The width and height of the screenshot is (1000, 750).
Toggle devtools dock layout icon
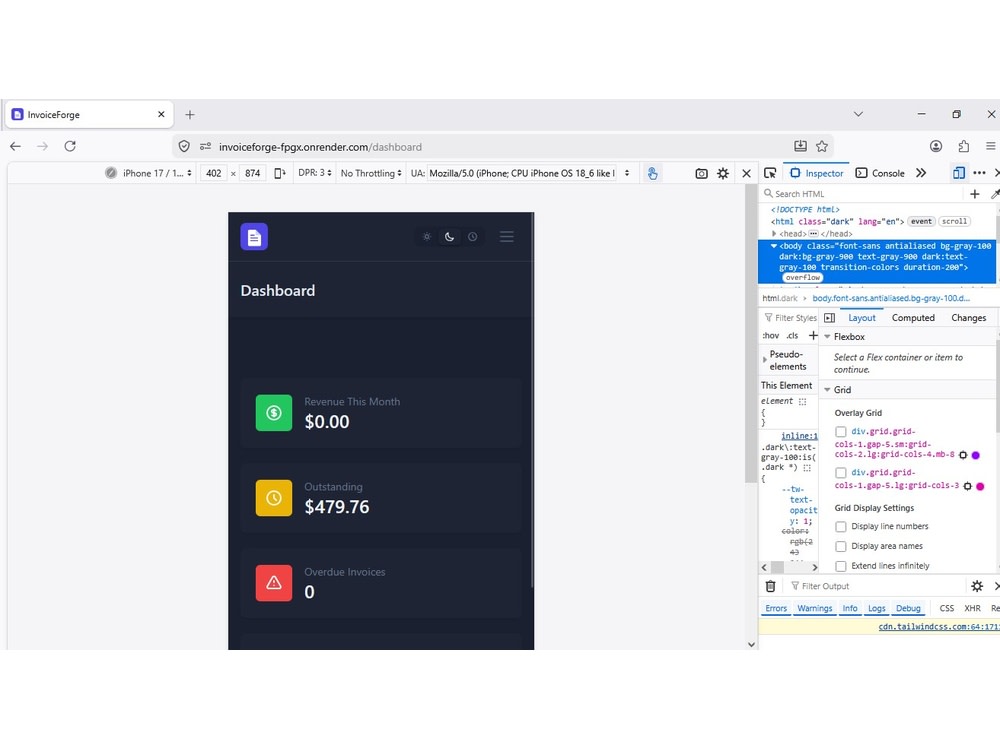(959, 173)
